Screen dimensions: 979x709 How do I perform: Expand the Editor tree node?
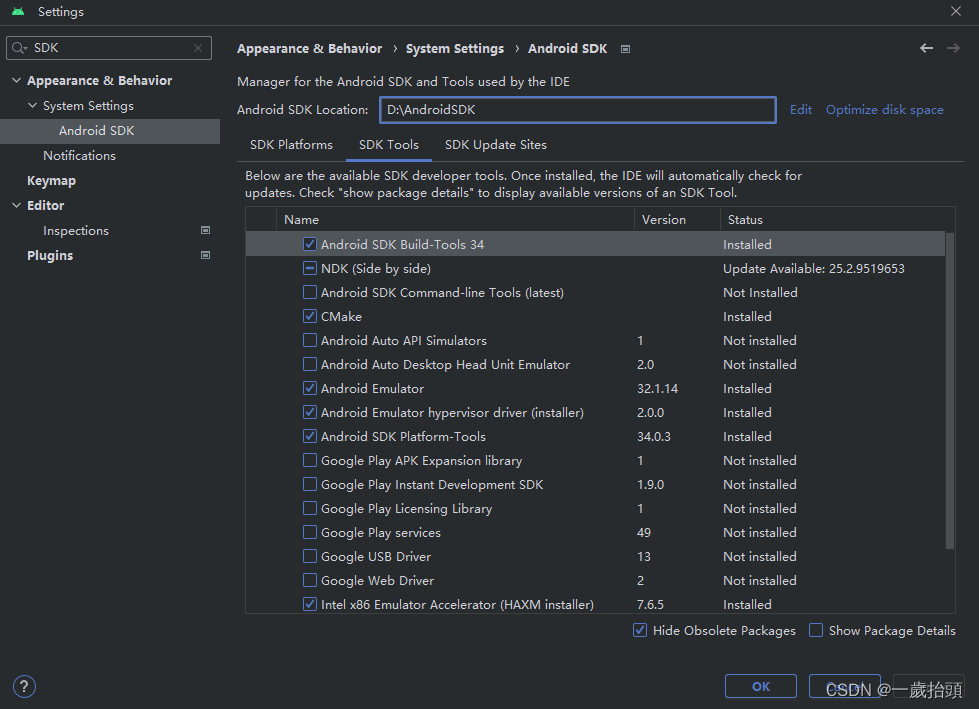(16, 206)
